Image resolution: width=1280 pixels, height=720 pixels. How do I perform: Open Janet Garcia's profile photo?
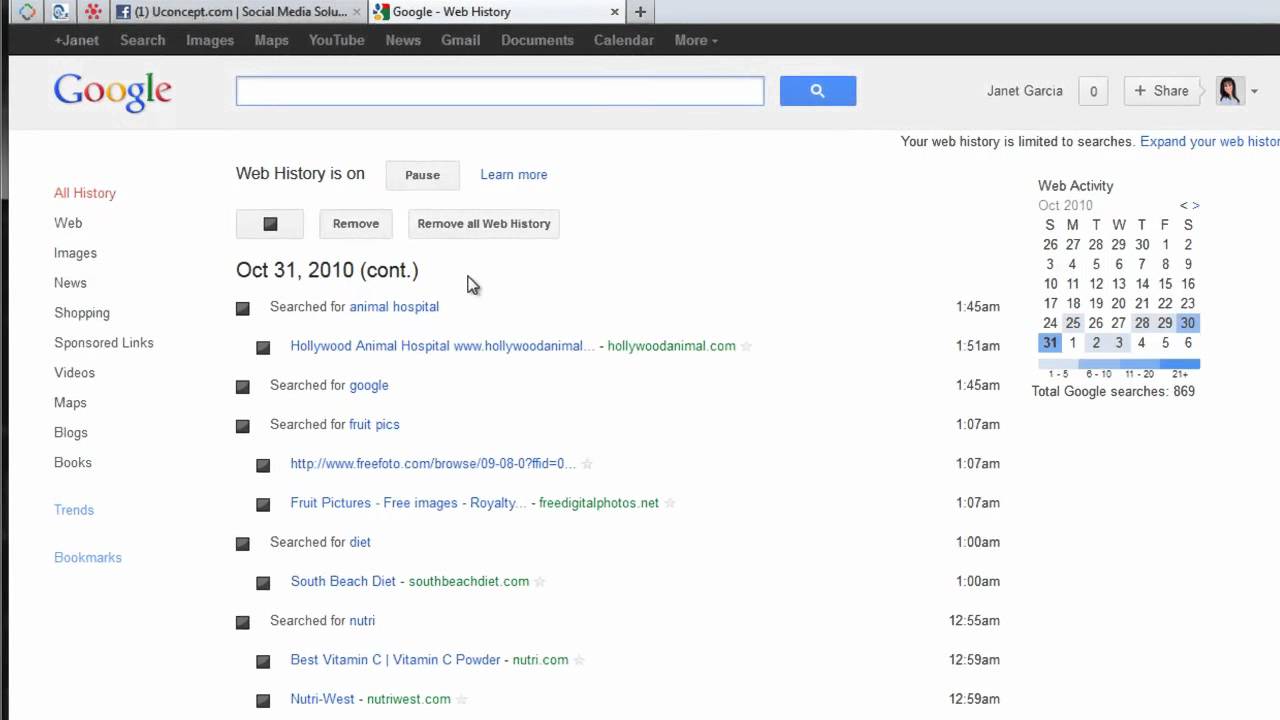[x=1229, y=91]
